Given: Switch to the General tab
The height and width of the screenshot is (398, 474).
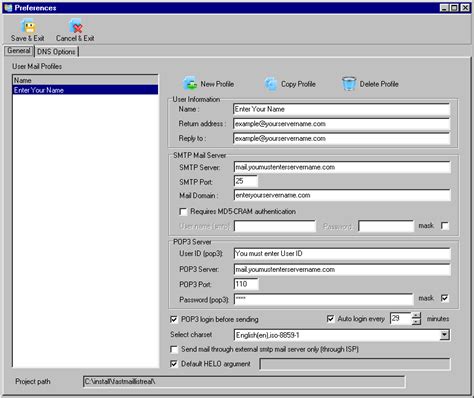Looking at the screenshot, I should [x=19, y=51].
